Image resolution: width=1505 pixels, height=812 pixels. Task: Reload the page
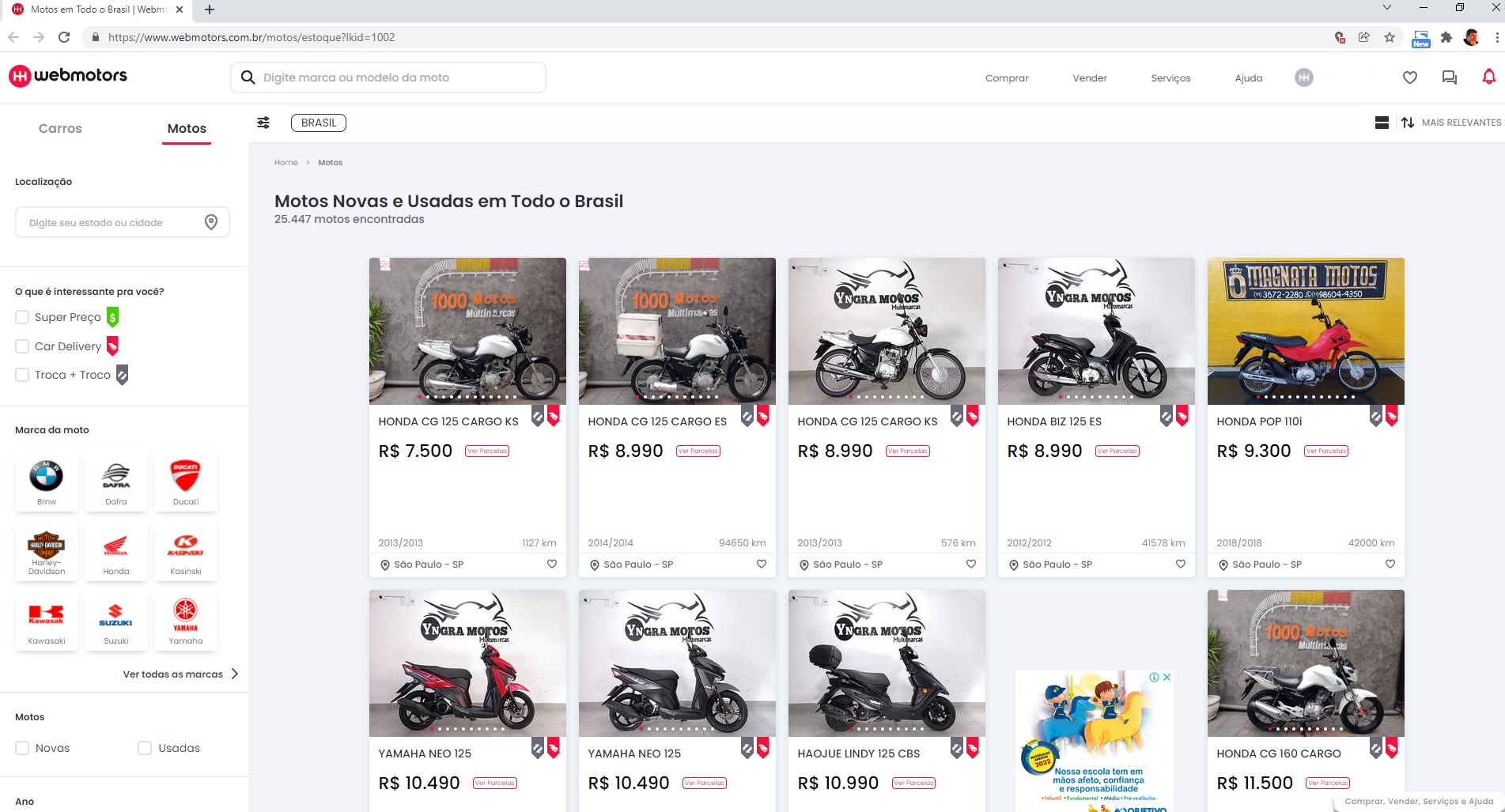click(x=64, y=37)
